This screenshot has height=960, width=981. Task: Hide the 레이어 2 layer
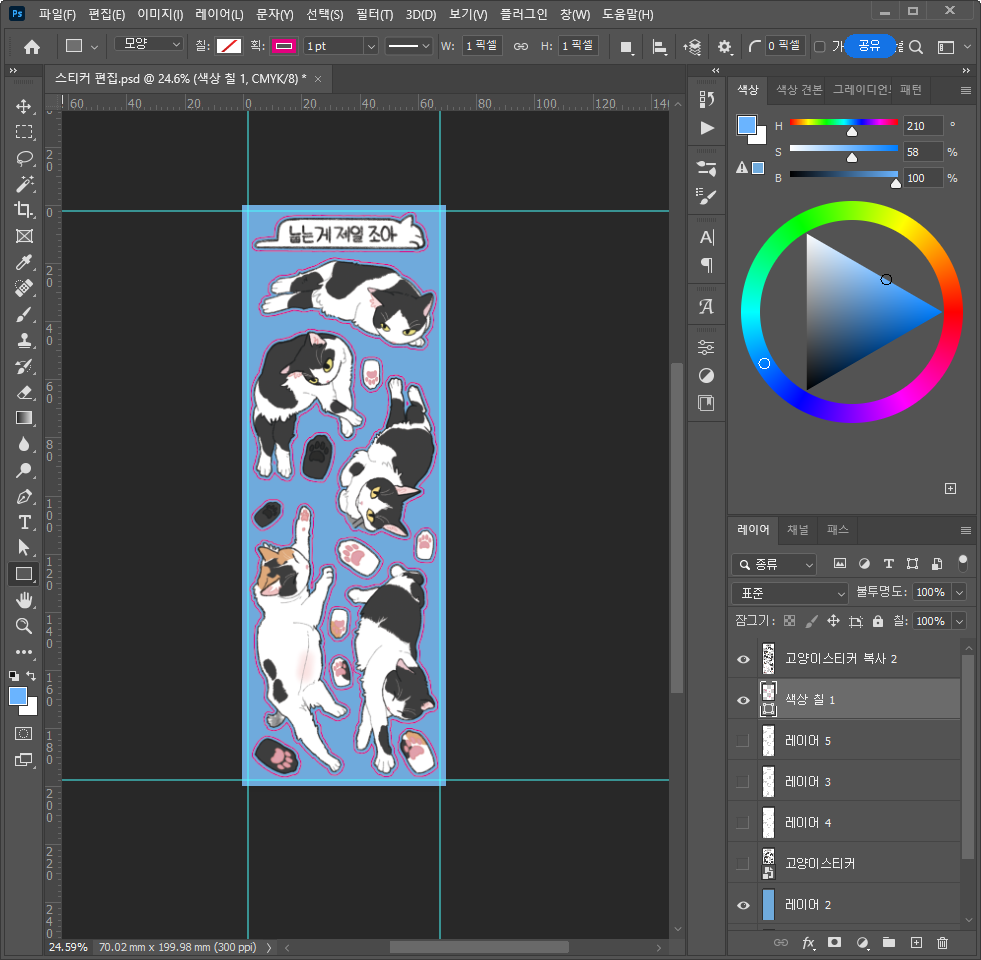coord(743,905)
